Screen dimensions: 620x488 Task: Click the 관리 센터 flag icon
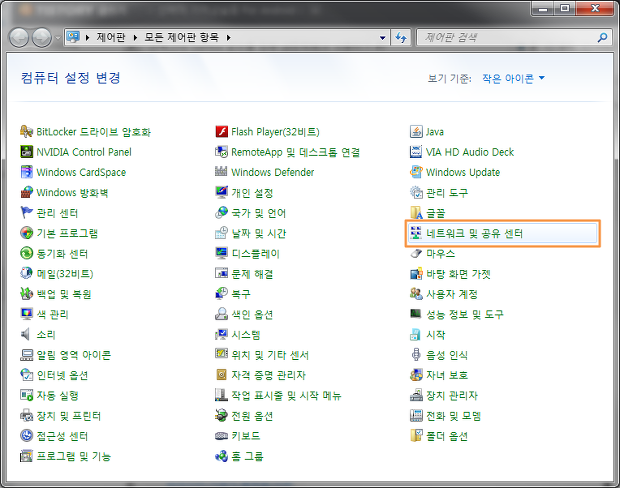(26, 213)
